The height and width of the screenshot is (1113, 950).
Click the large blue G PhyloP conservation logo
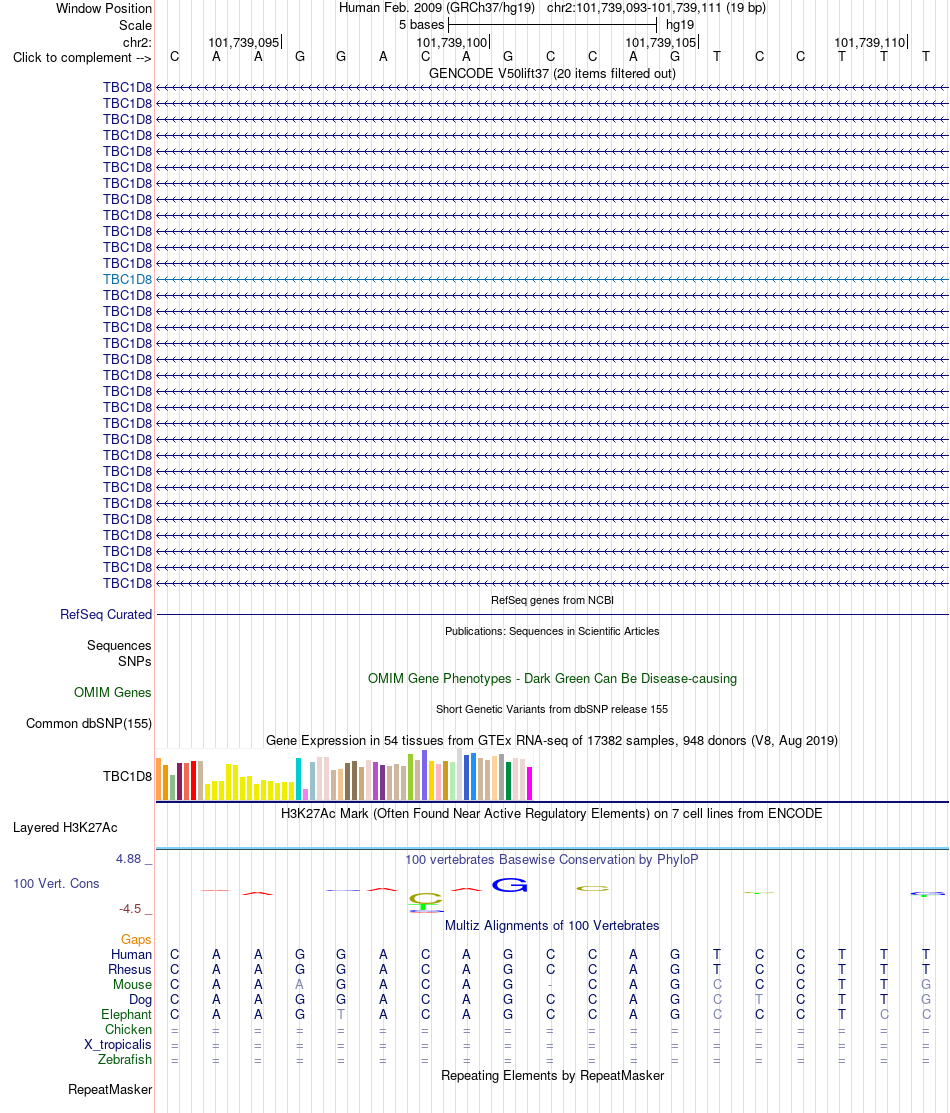[x=510, y=885]
